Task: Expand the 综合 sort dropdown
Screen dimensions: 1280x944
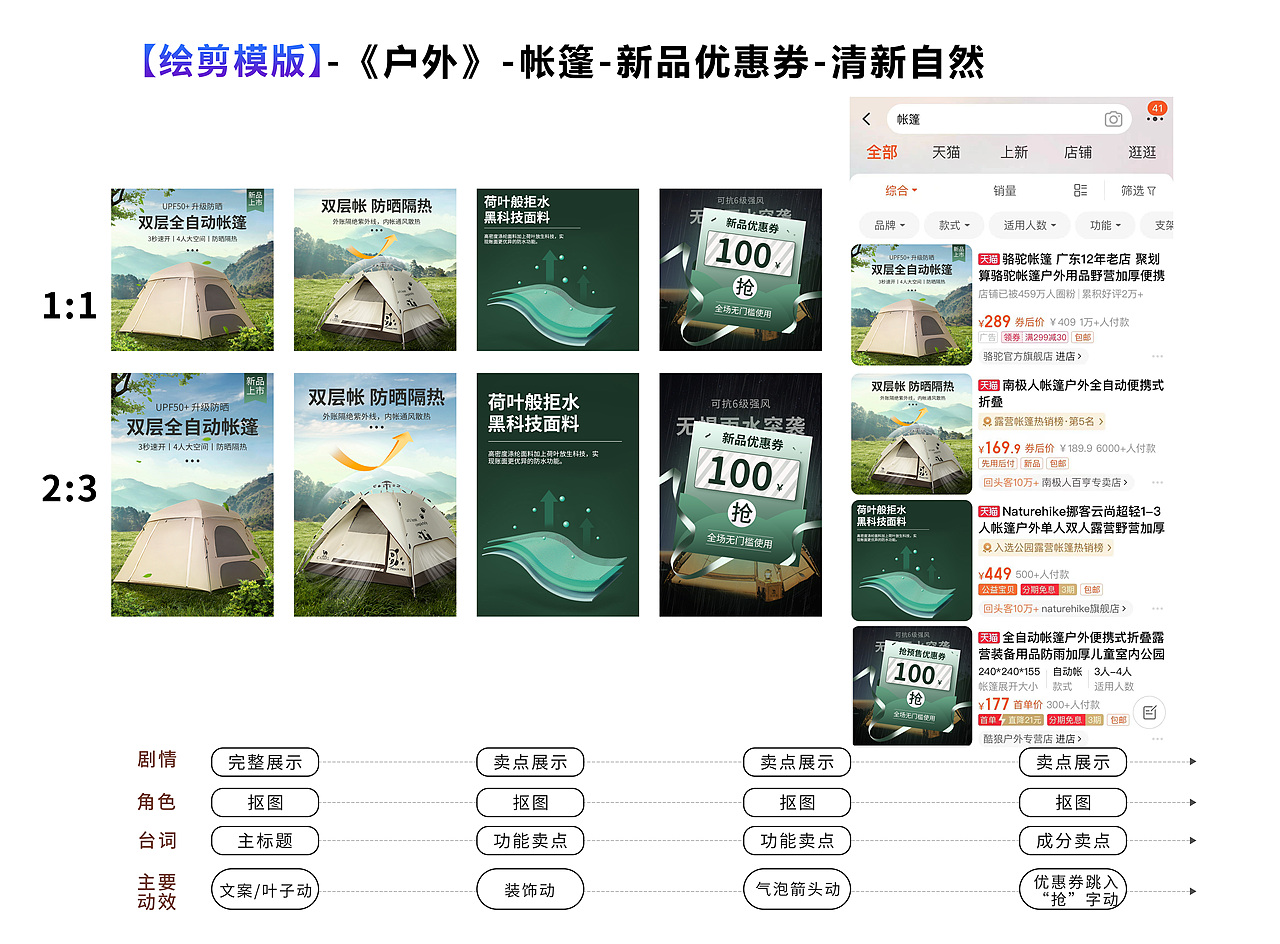Action: pos(900,191)
